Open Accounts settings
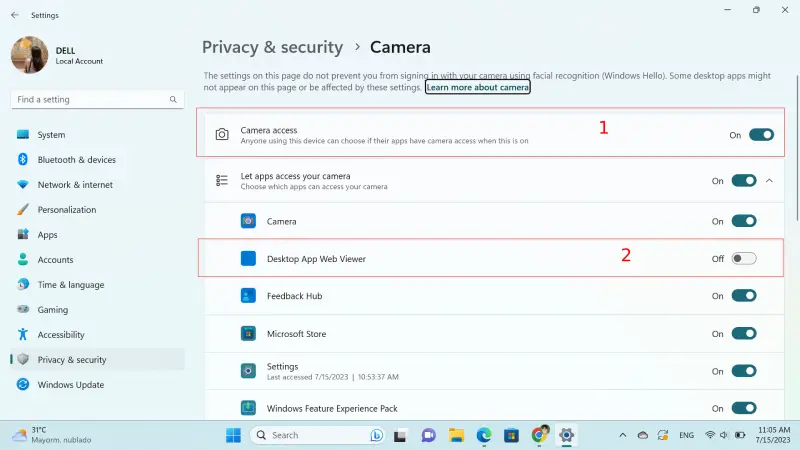800x450 pixels. tap(97, 260)
